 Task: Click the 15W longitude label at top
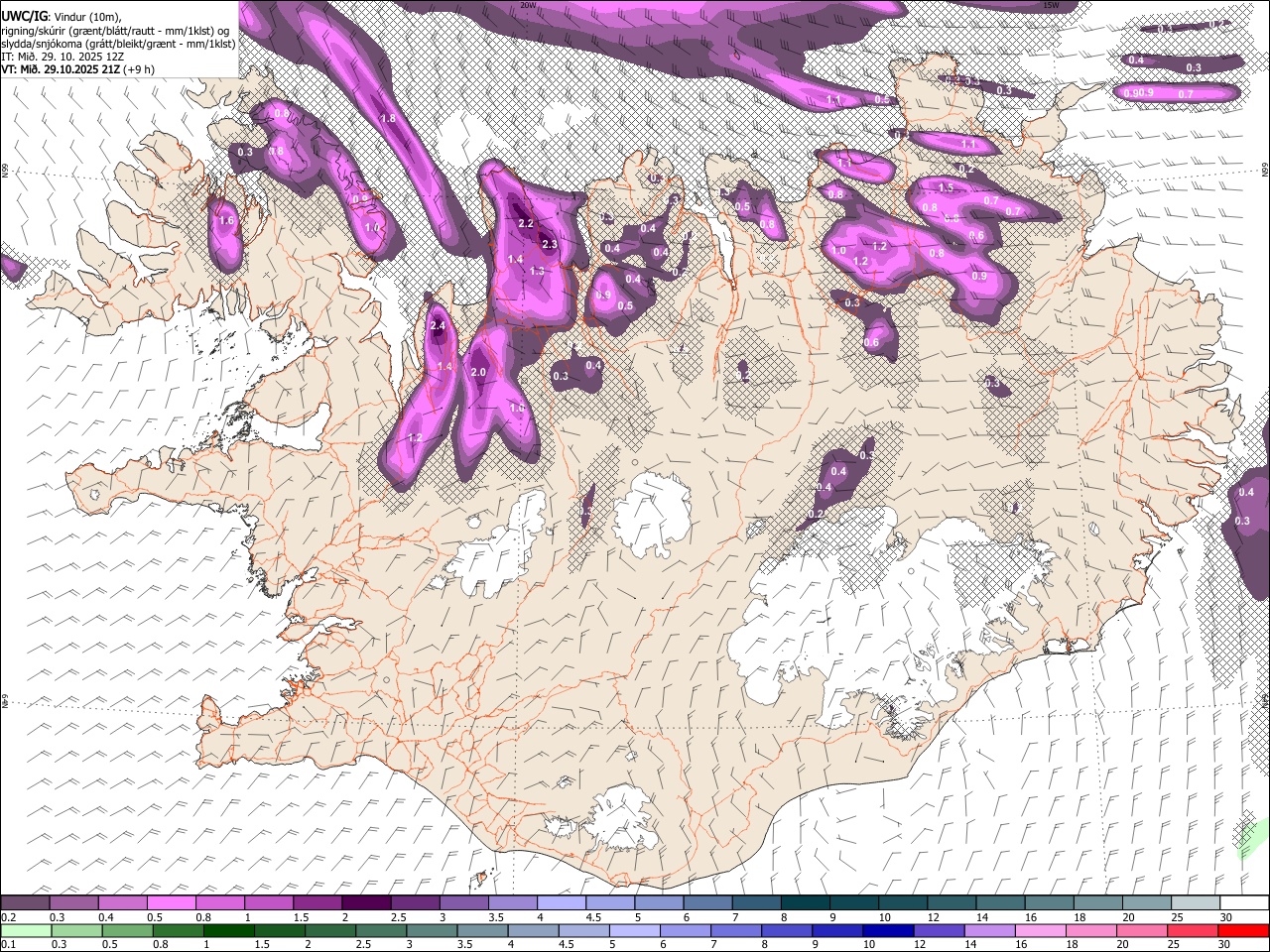(1051, 5)
